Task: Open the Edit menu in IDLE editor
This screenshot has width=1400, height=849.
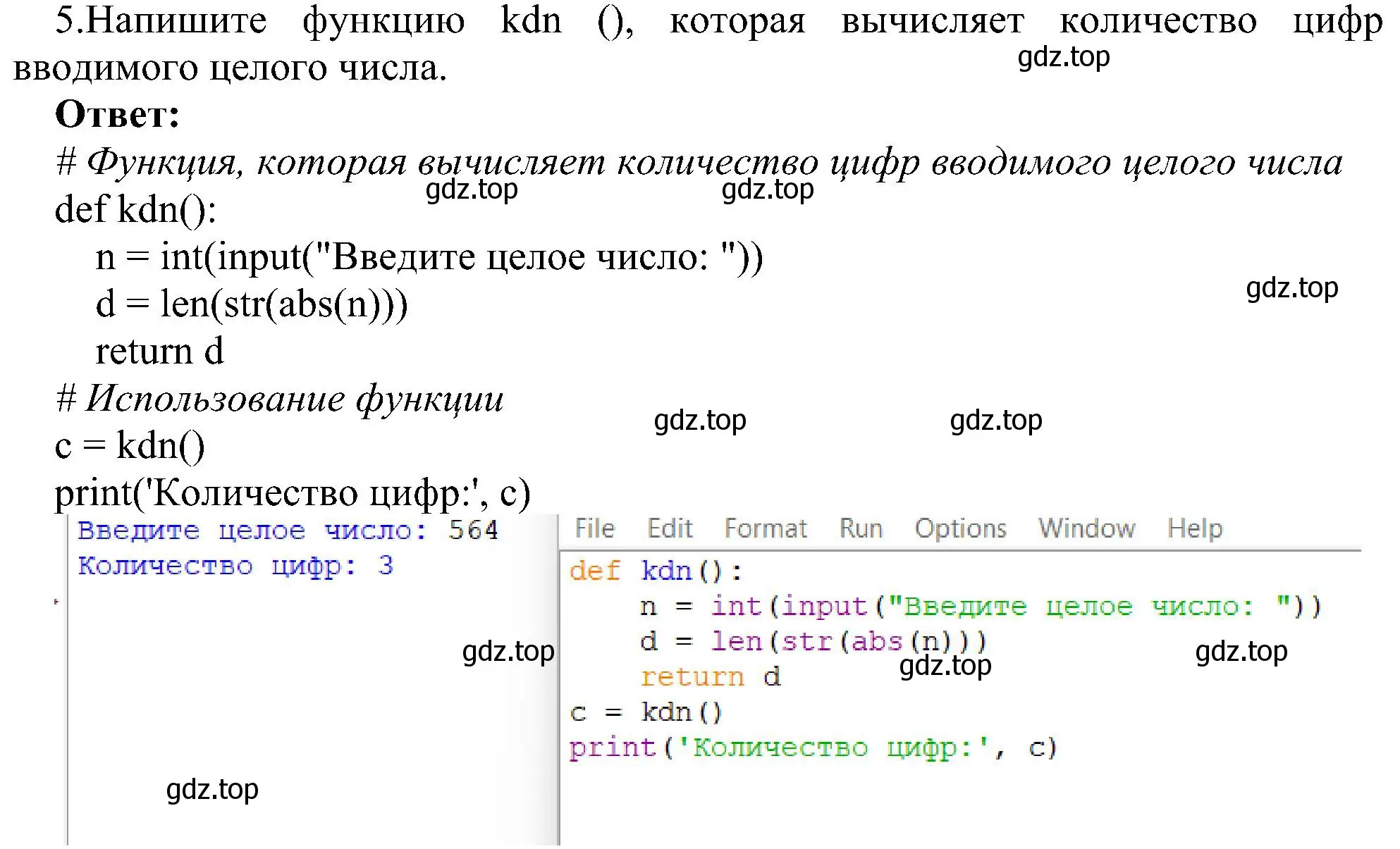Action: (670, 528)
